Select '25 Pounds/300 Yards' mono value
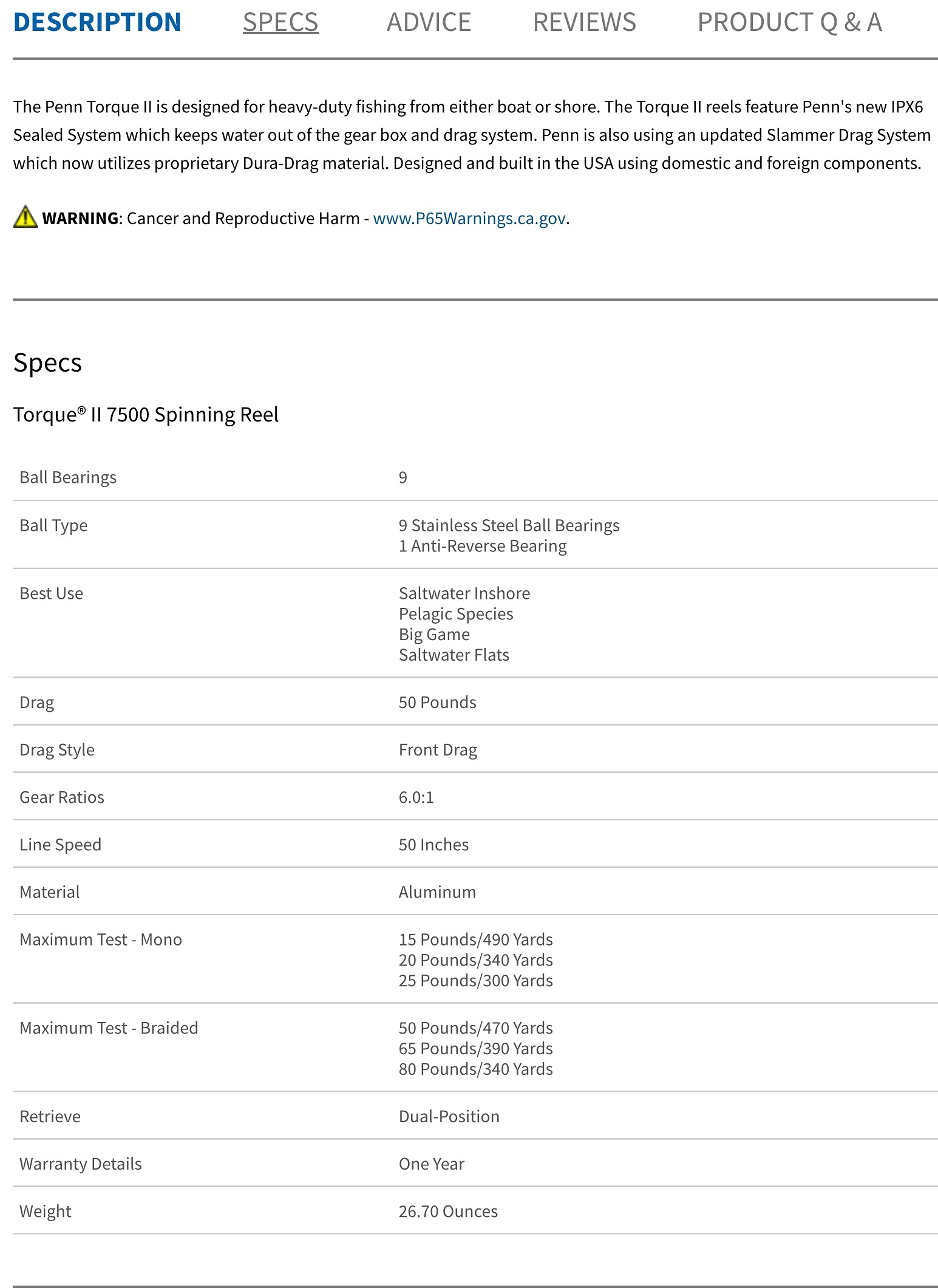Viewport: 938px width, 1288px height. [x=475, y=981]
